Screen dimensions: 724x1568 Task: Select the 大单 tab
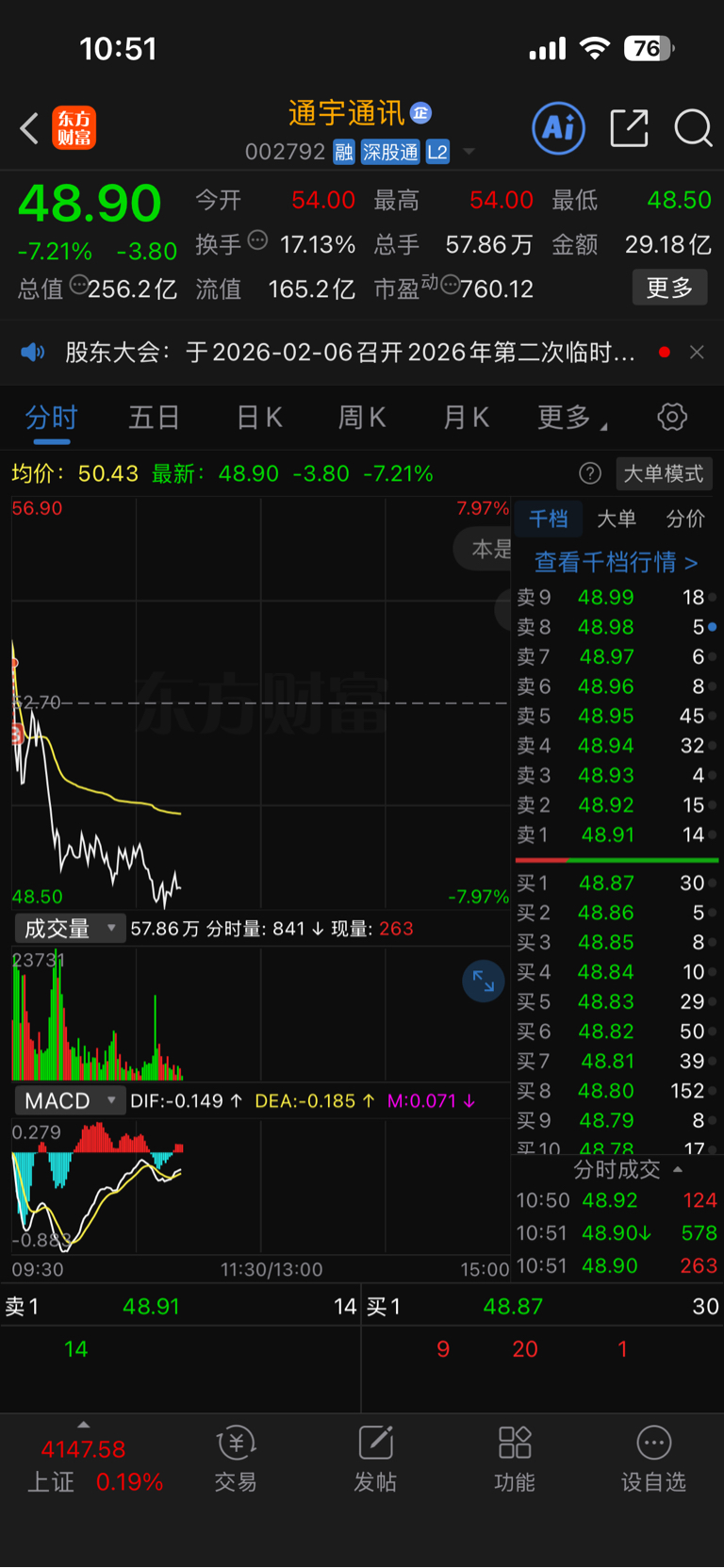tap(617, 519)
